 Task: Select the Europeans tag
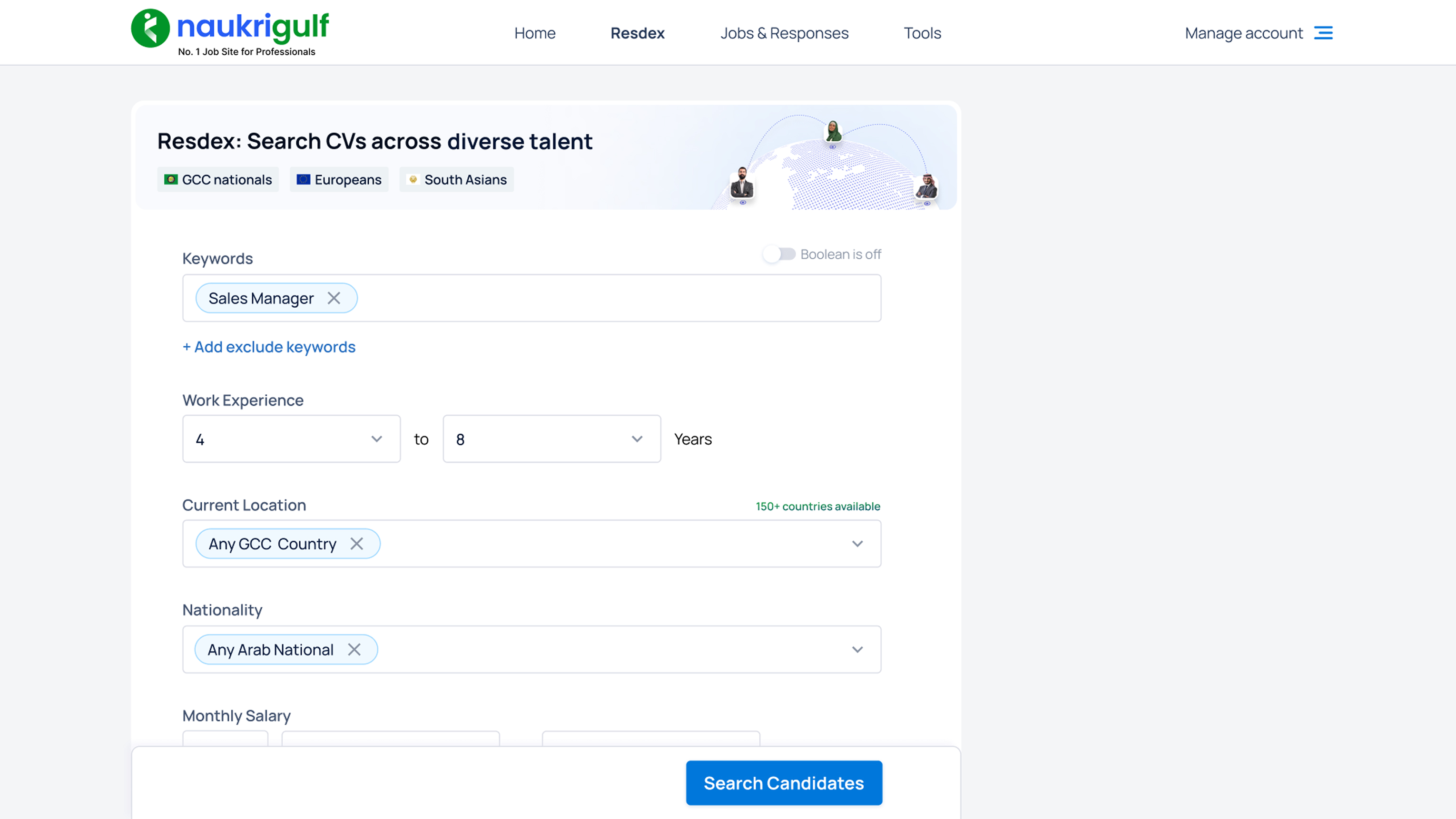pyautogui.click(x=339, y=180)
